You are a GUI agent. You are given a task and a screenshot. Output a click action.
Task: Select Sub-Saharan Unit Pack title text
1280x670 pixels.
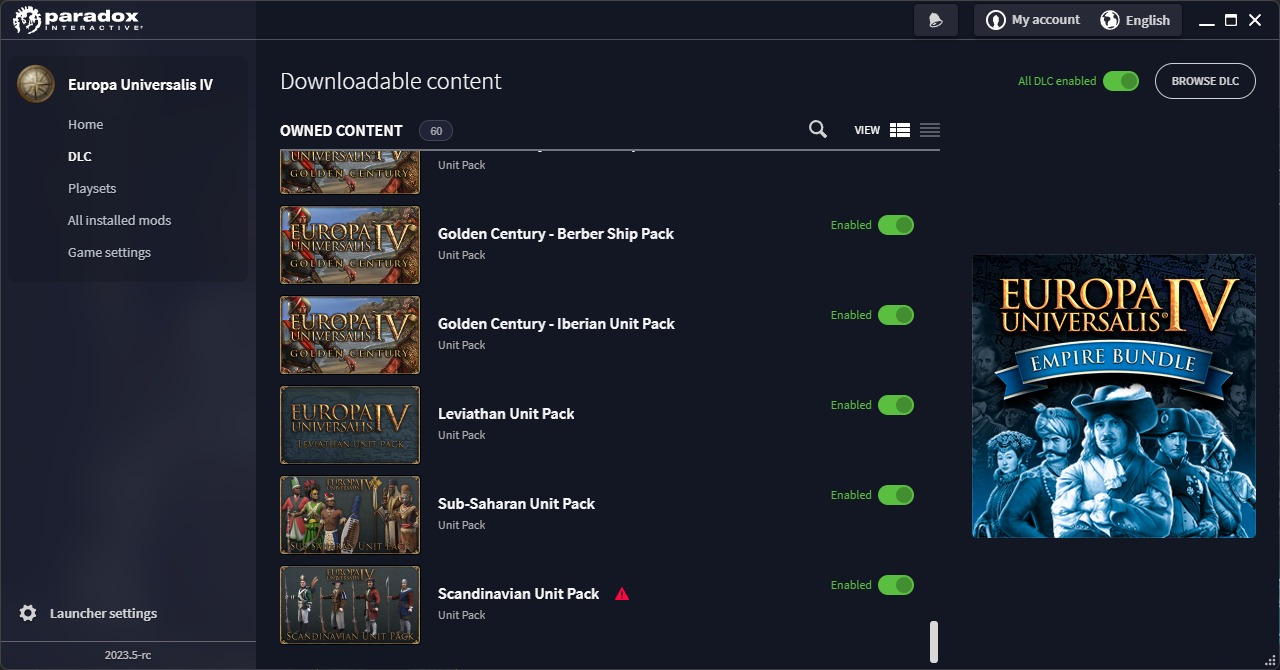pyautogui.click(x=516, y=504)
